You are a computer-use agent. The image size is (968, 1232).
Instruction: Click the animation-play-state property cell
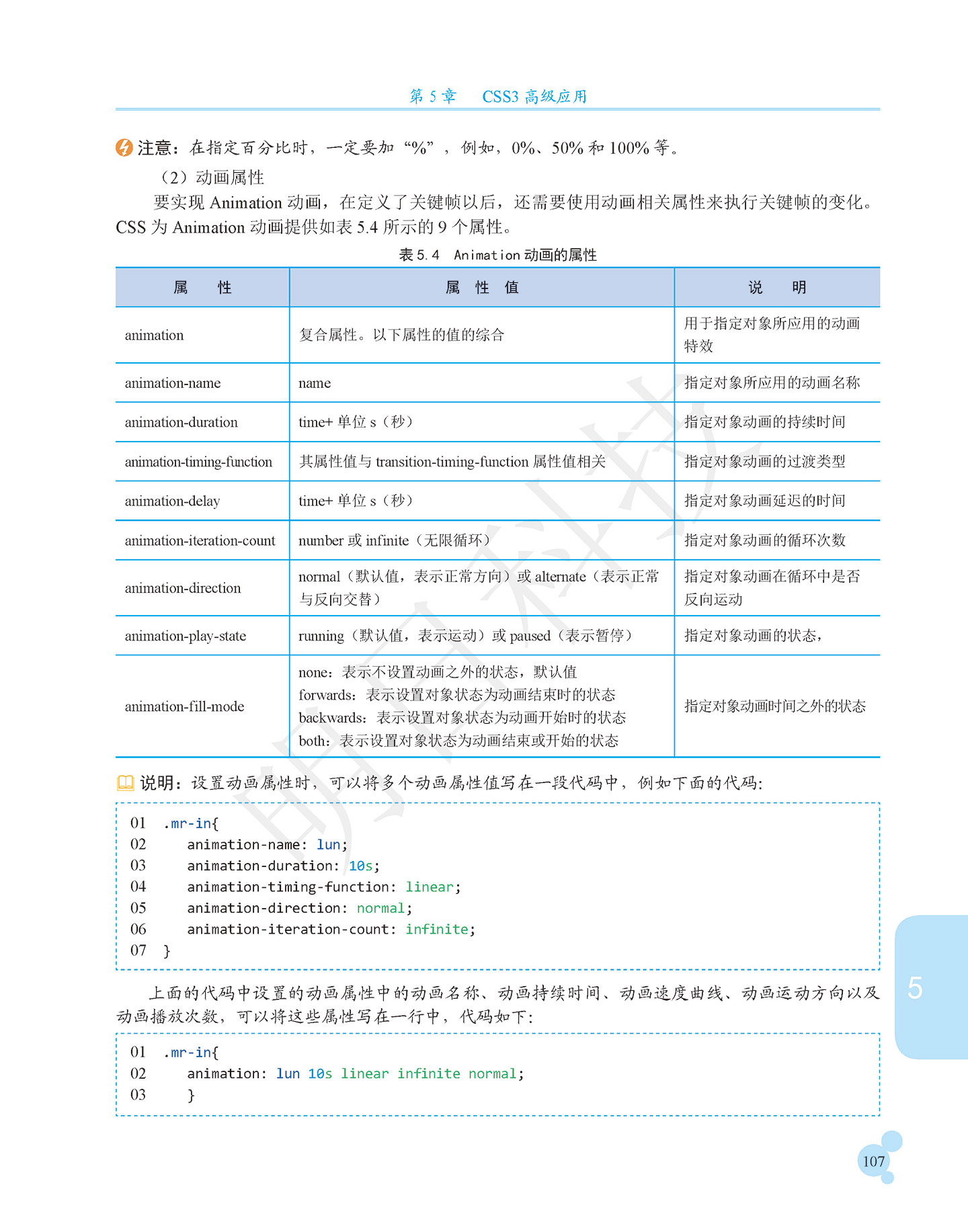[x=202, y=636]
